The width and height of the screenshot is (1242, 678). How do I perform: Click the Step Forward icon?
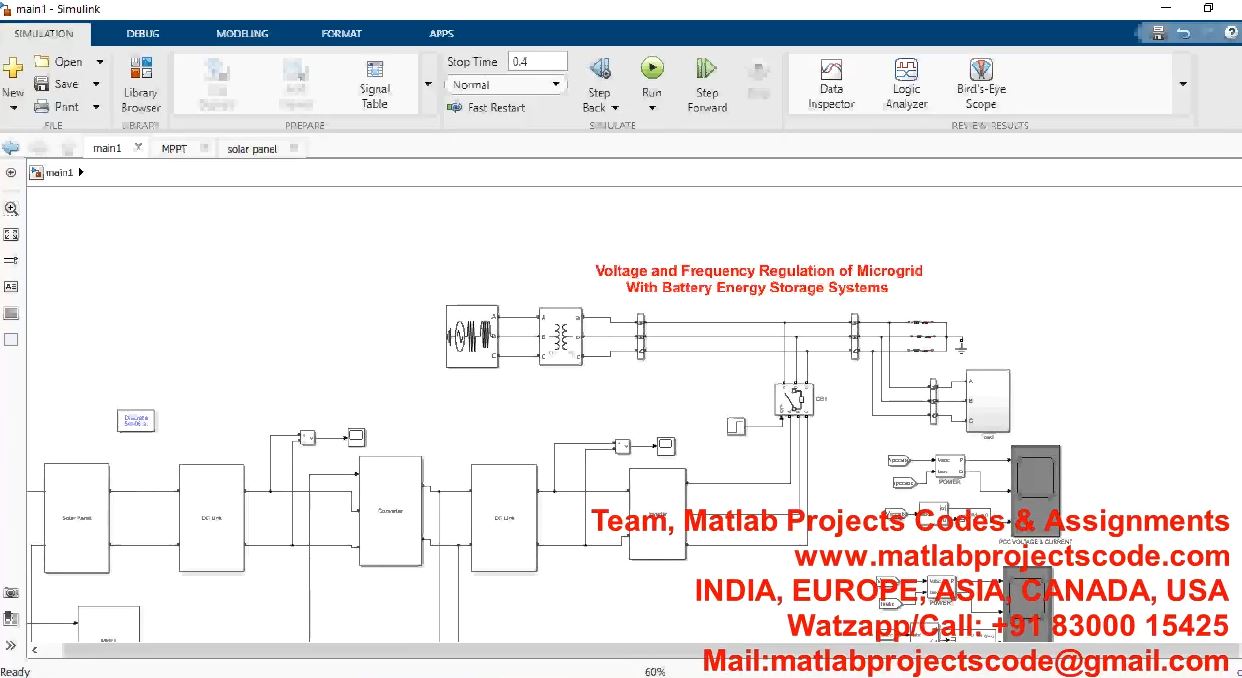coord(707,69)
